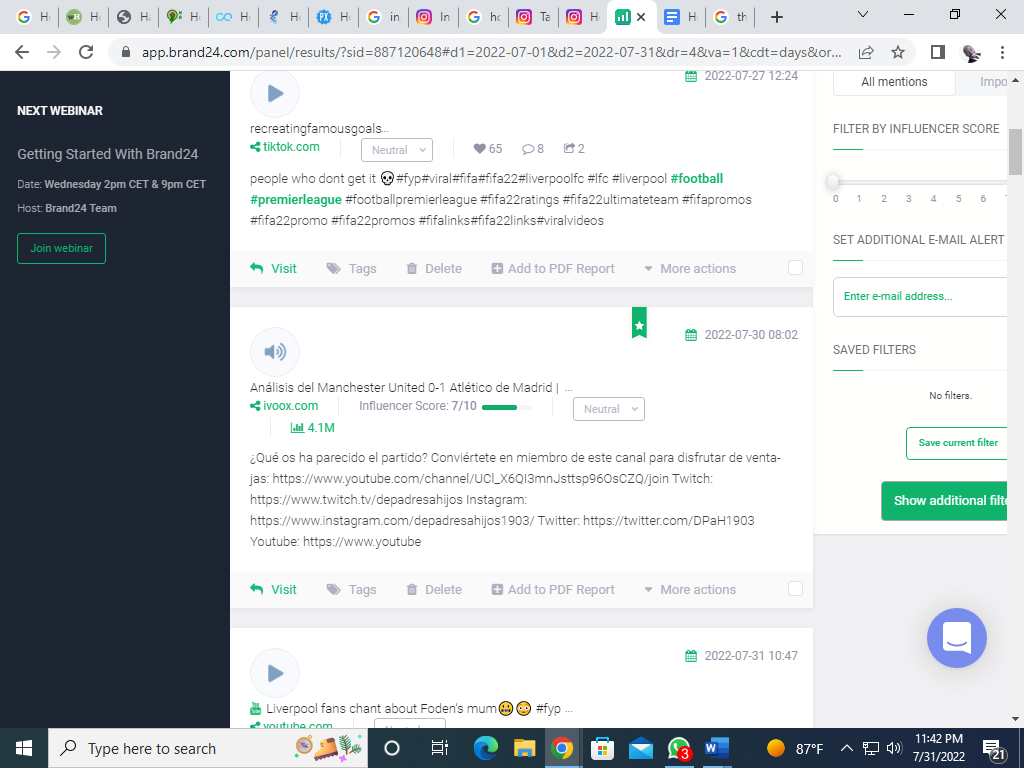Expand More actions for ivoox mention
Viewport: 1024px width, 768px height.
click(x=690, y=589)
